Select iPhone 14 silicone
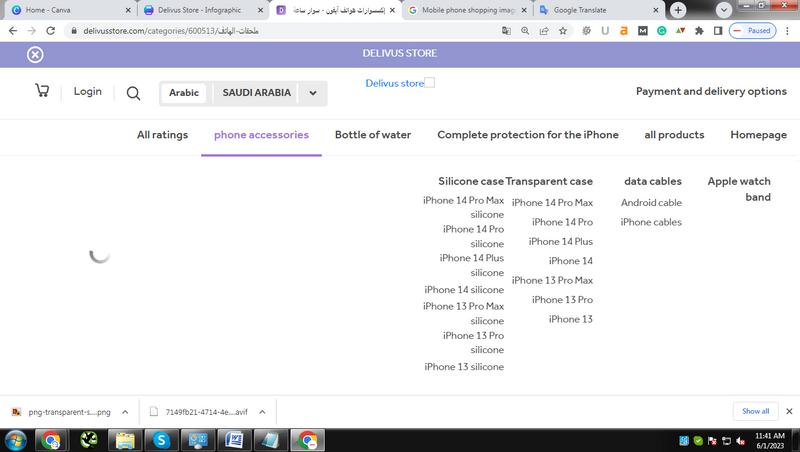800x452 pixels. 464,289
